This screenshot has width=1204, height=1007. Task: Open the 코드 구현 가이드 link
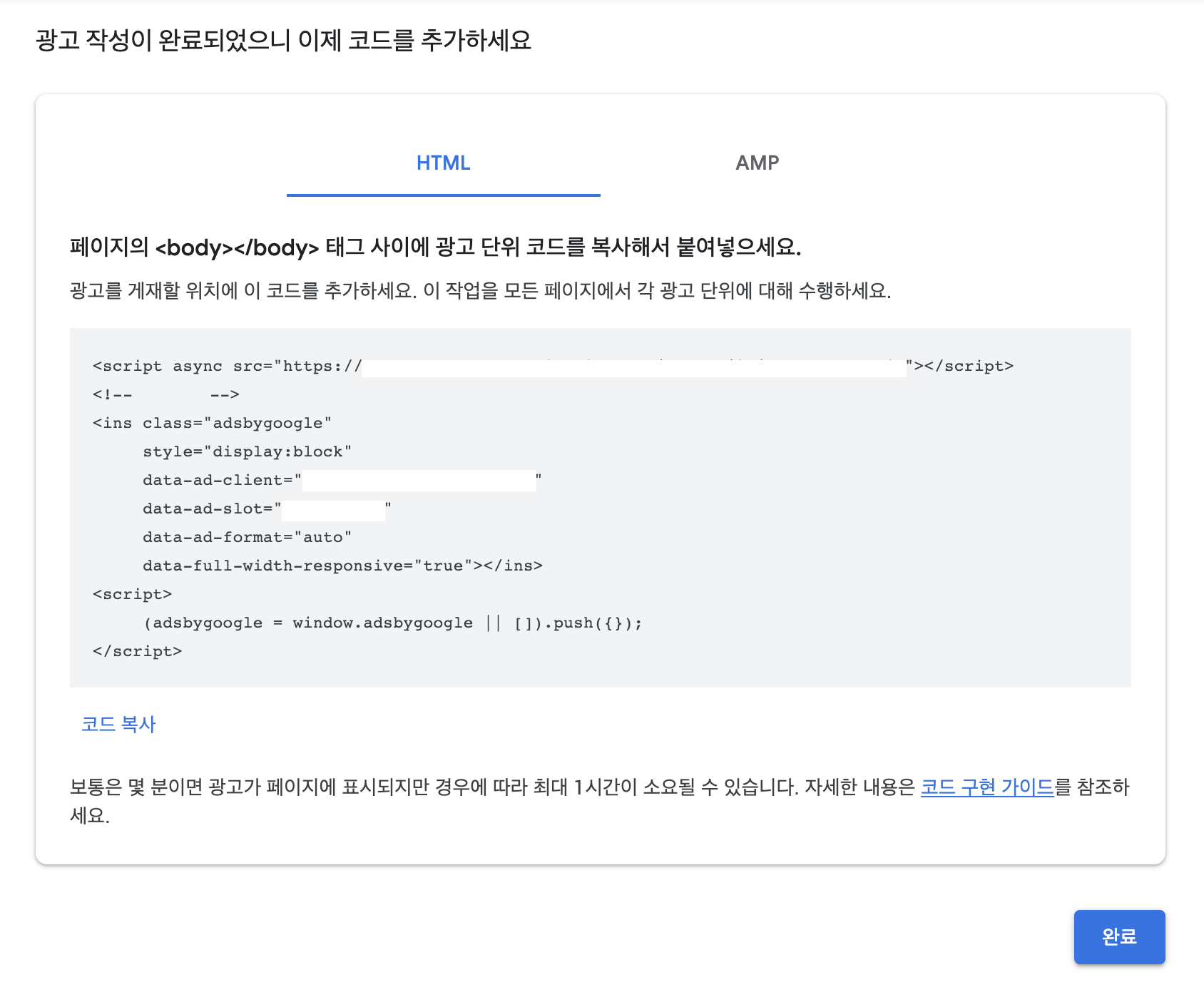coord(986,788)
